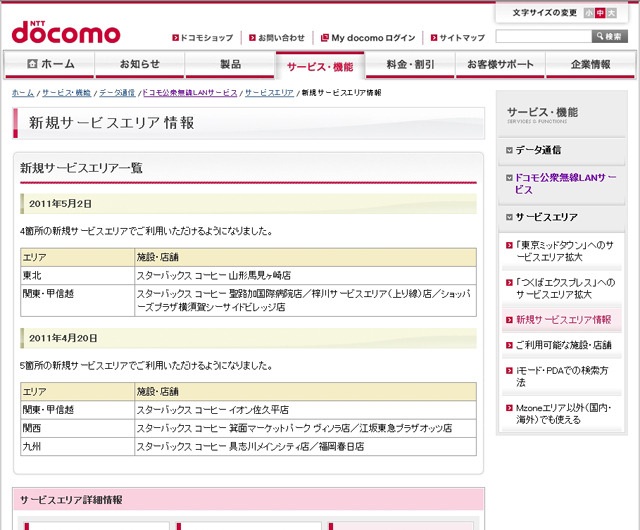Open ご利用可能な施設・店舗 sidebar link
Viewport: 640px width, 530px height.
click(x=563, y=345)
